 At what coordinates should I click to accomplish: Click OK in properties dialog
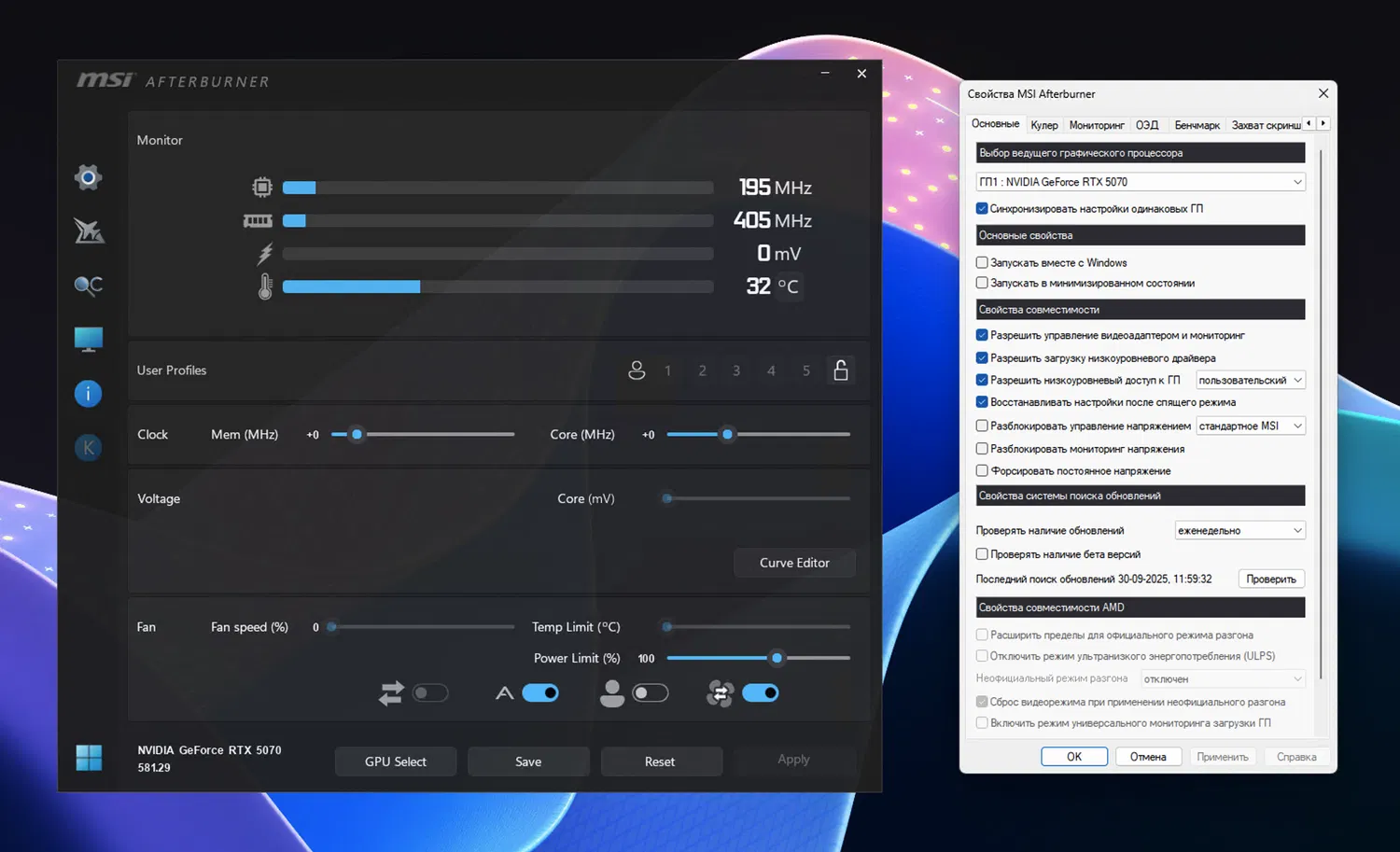click(1074, 757)
